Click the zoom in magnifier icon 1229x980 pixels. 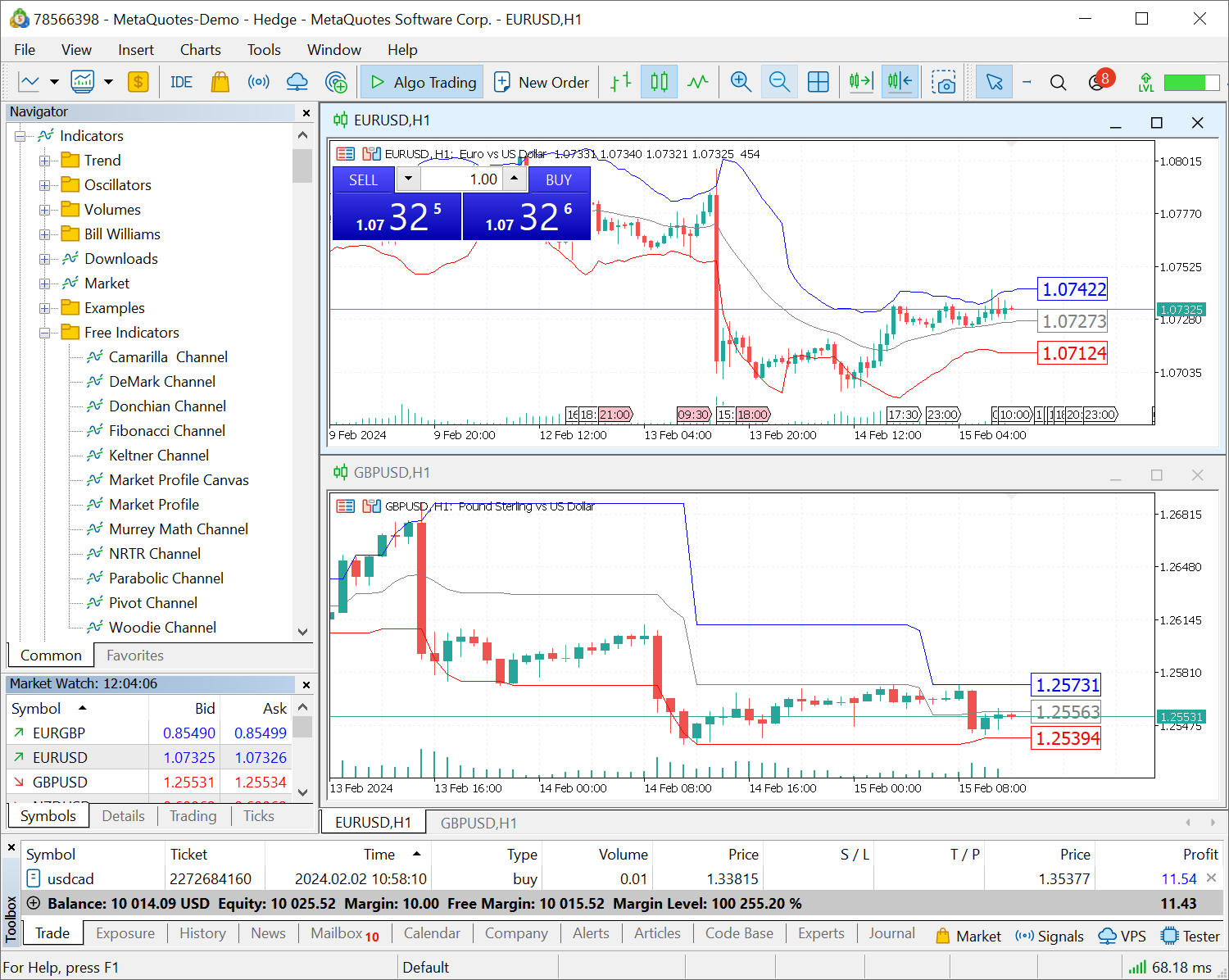point(741,82)
